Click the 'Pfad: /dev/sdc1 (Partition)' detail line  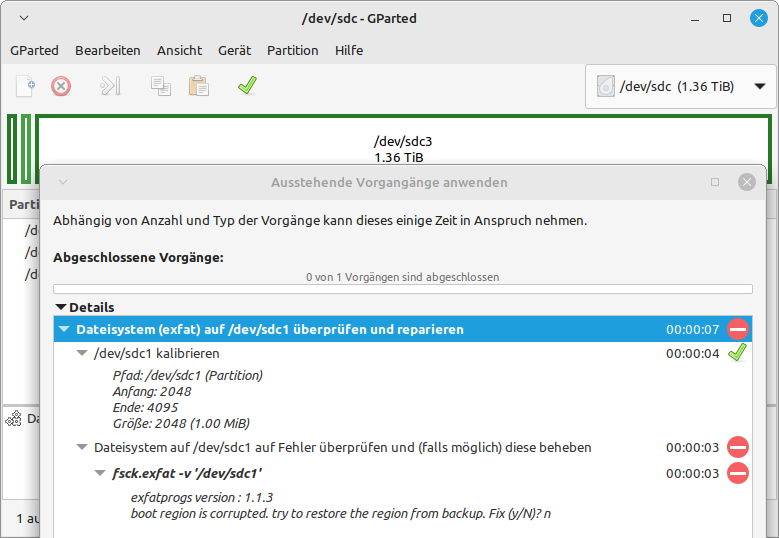(188, 375)
